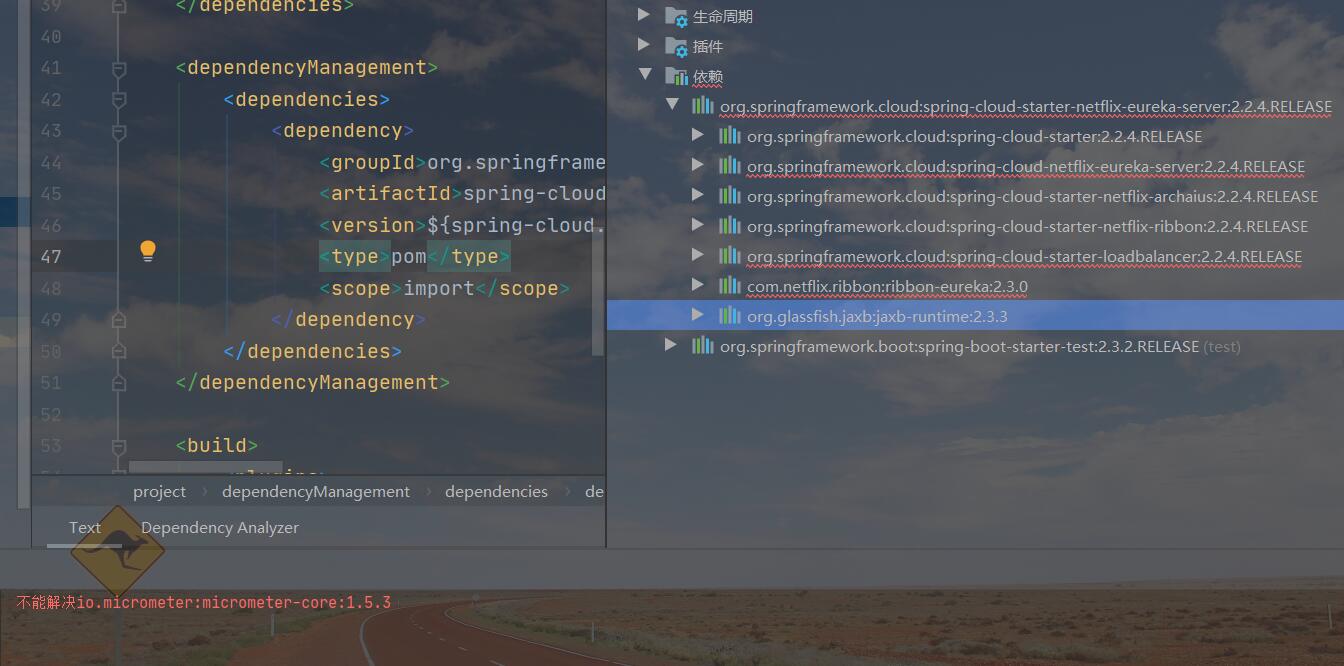Expand the org.glassfish.jaxb:jaxb-runtime node
This screenshot has height=666, width=1344.
pos(697,315)
